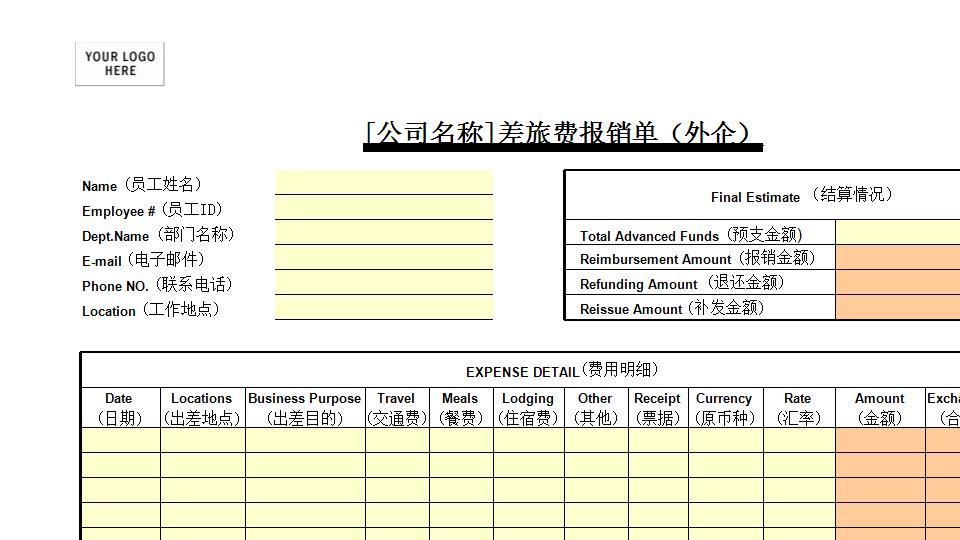The height and width of the screenshot is (540, 960).
Task: Select the 差旅费报销单 title cell
Action: click(563, 133)
